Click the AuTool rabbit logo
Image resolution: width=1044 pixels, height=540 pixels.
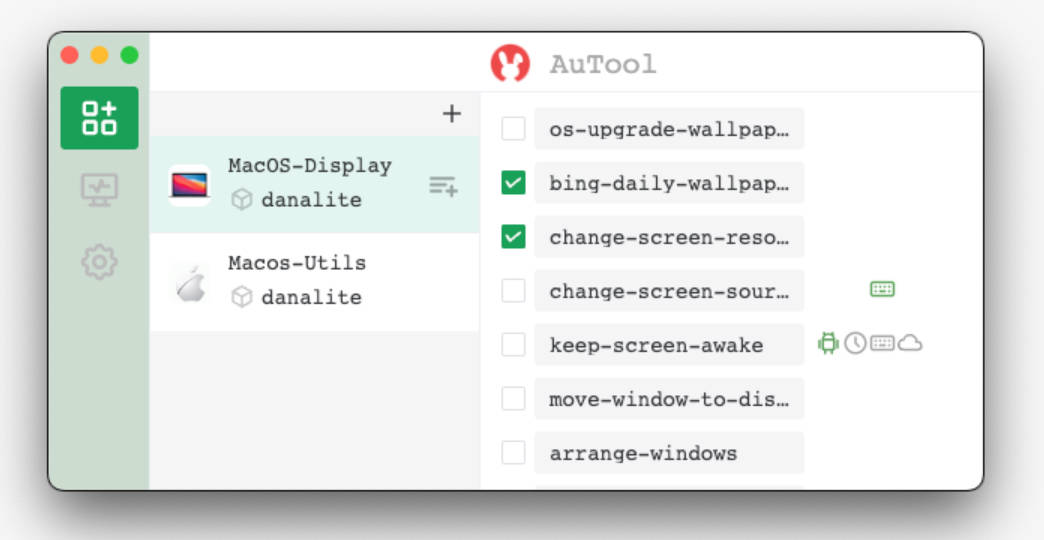[x=510, y=64]
